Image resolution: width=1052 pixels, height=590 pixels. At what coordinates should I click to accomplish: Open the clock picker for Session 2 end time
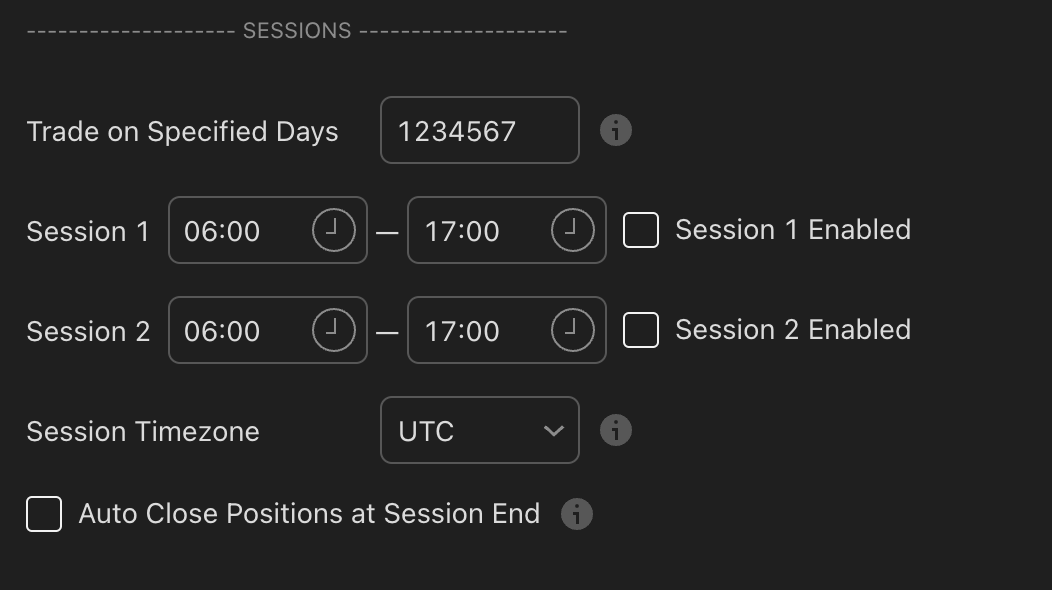[x=572, y=330]
